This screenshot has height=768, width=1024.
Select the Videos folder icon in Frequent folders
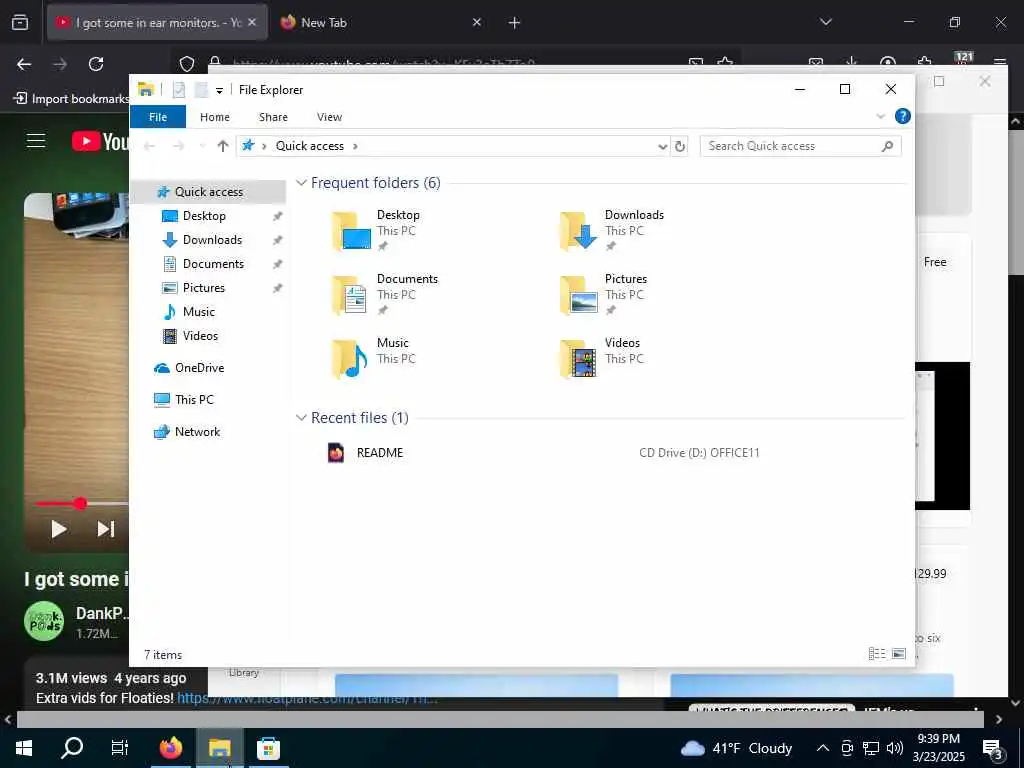coord(579,359)
